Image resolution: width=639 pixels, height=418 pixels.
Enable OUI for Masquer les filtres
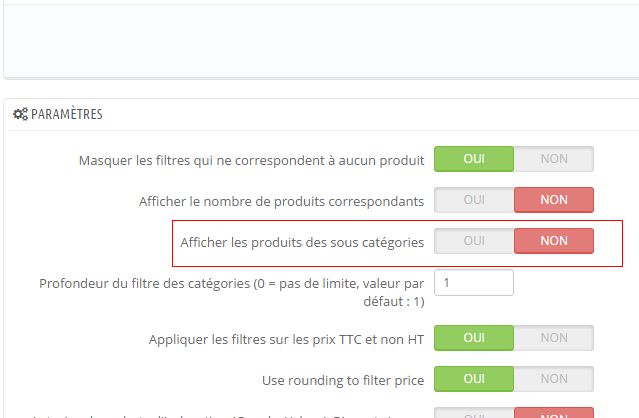click(x=474, y=159)
